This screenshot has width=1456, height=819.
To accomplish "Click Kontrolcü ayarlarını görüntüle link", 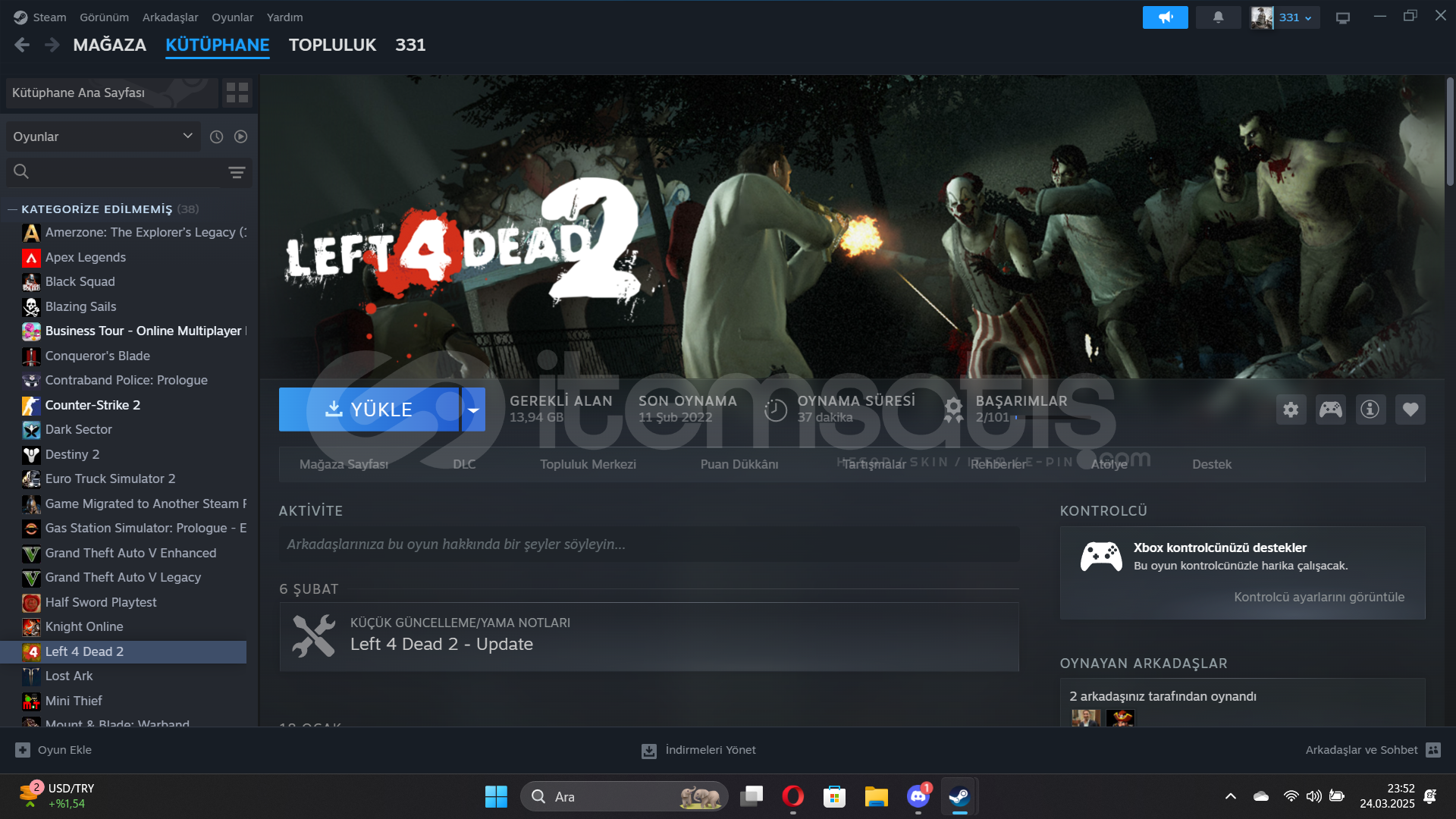I will (1319, 597).
